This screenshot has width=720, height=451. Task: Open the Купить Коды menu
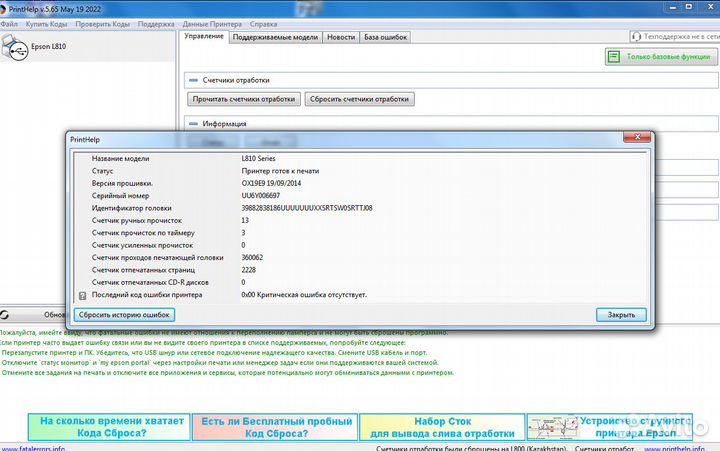[x=46, y=24]
